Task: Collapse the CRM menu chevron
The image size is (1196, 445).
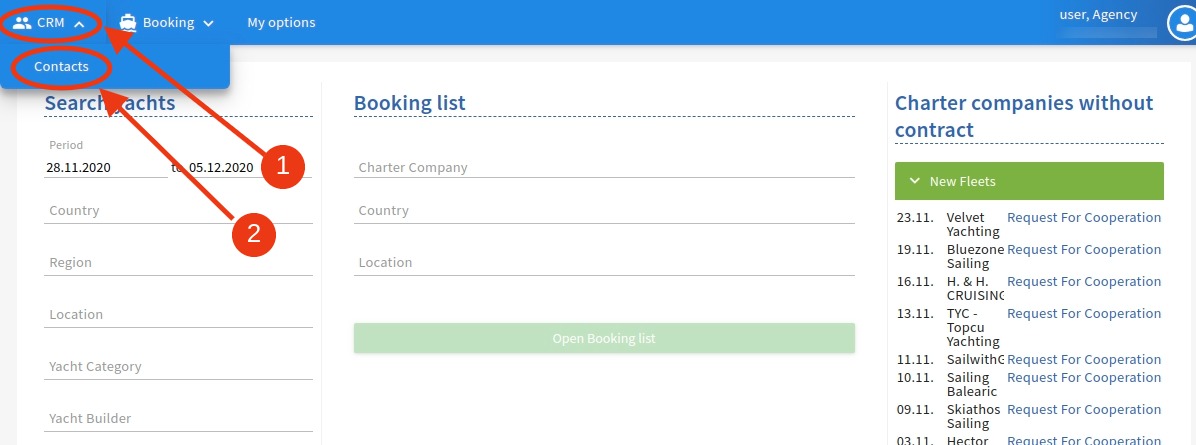Action: [x=79, y=24]
